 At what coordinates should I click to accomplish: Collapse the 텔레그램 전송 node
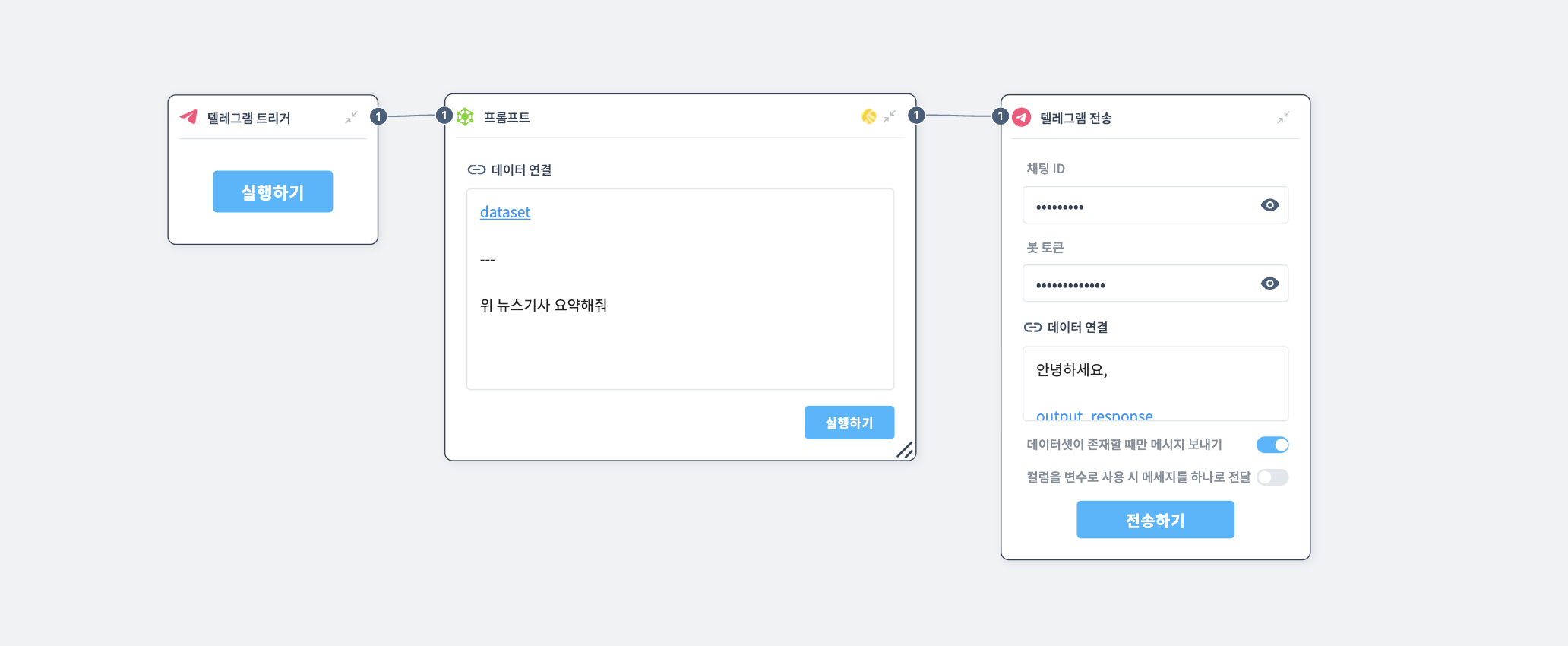[1284, 118]
